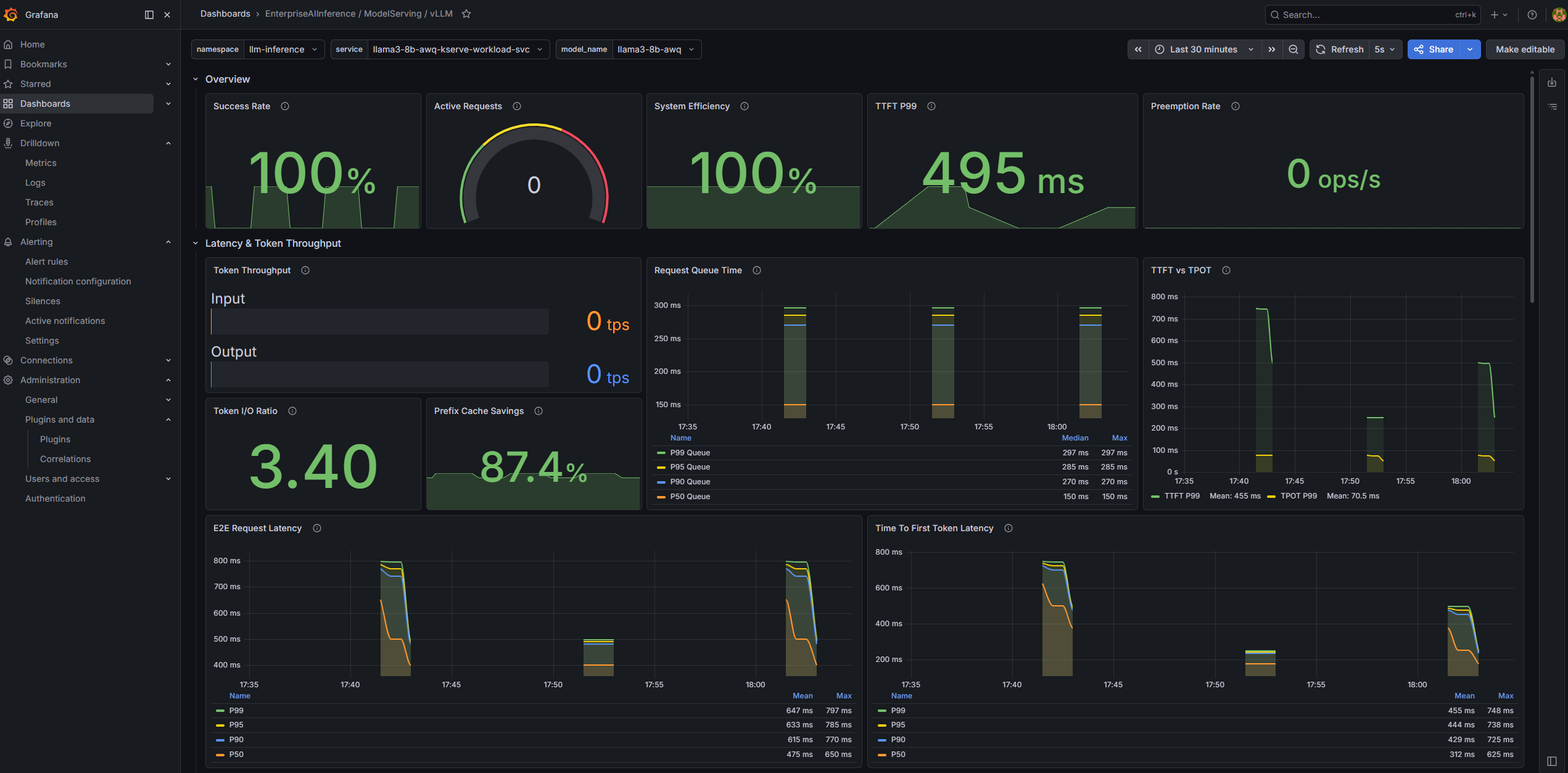Shift time range backward with double-left arrows
Viewport: 1568px width, 773px height.
pyautogui.click(x=1138, y=49)
